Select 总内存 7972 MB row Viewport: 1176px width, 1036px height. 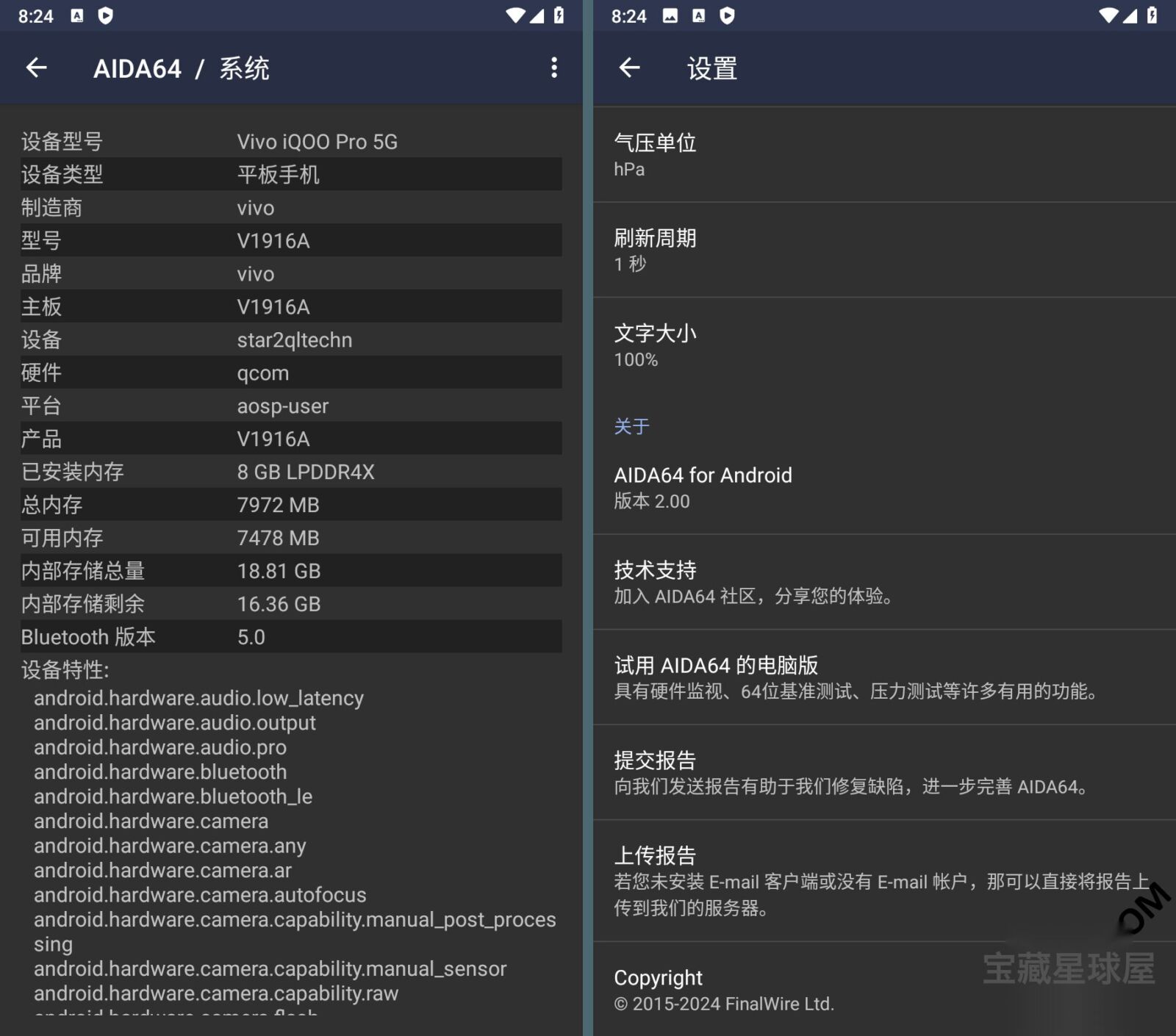click(x=291, y=505)
